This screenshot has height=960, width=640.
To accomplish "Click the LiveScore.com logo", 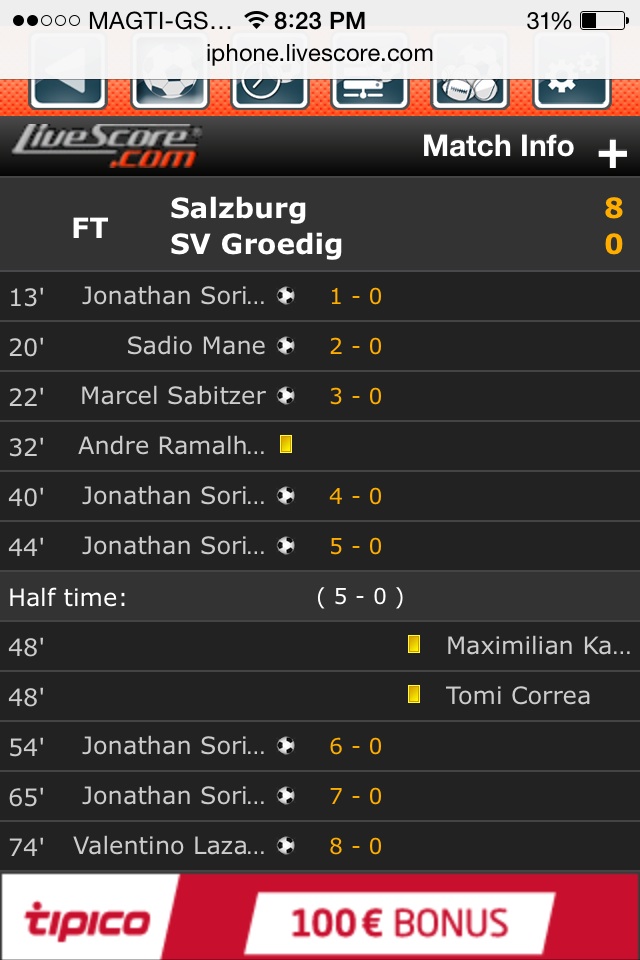I will coord(106,147).
